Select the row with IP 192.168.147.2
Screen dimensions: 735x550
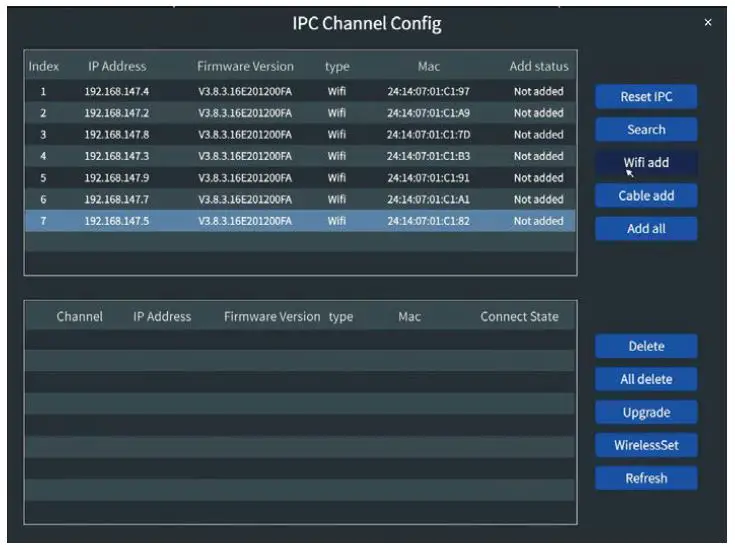[x=300, y=113]
